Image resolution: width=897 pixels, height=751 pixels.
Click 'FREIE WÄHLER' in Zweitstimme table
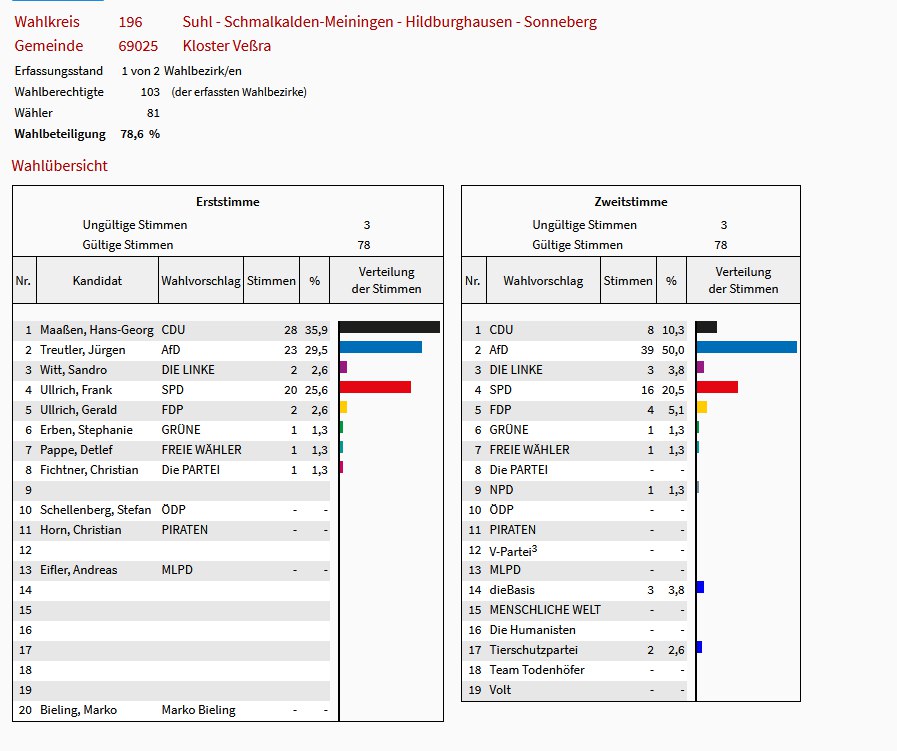tap(530, 450)
